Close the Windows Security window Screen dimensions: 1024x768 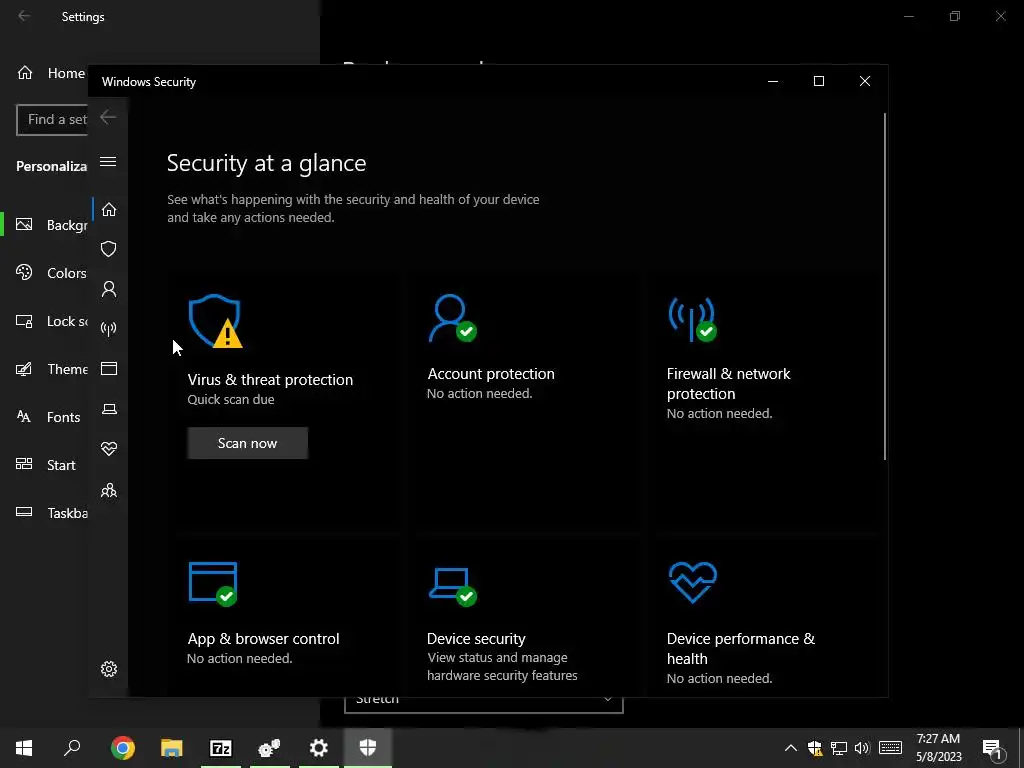point(865,81)
